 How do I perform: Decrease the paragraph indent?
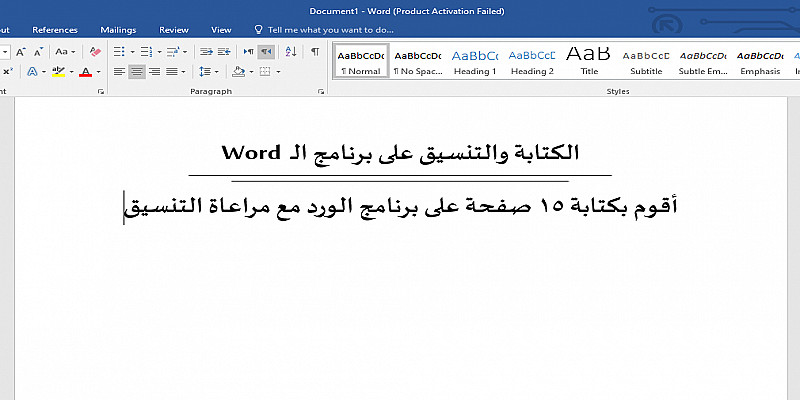206,52
